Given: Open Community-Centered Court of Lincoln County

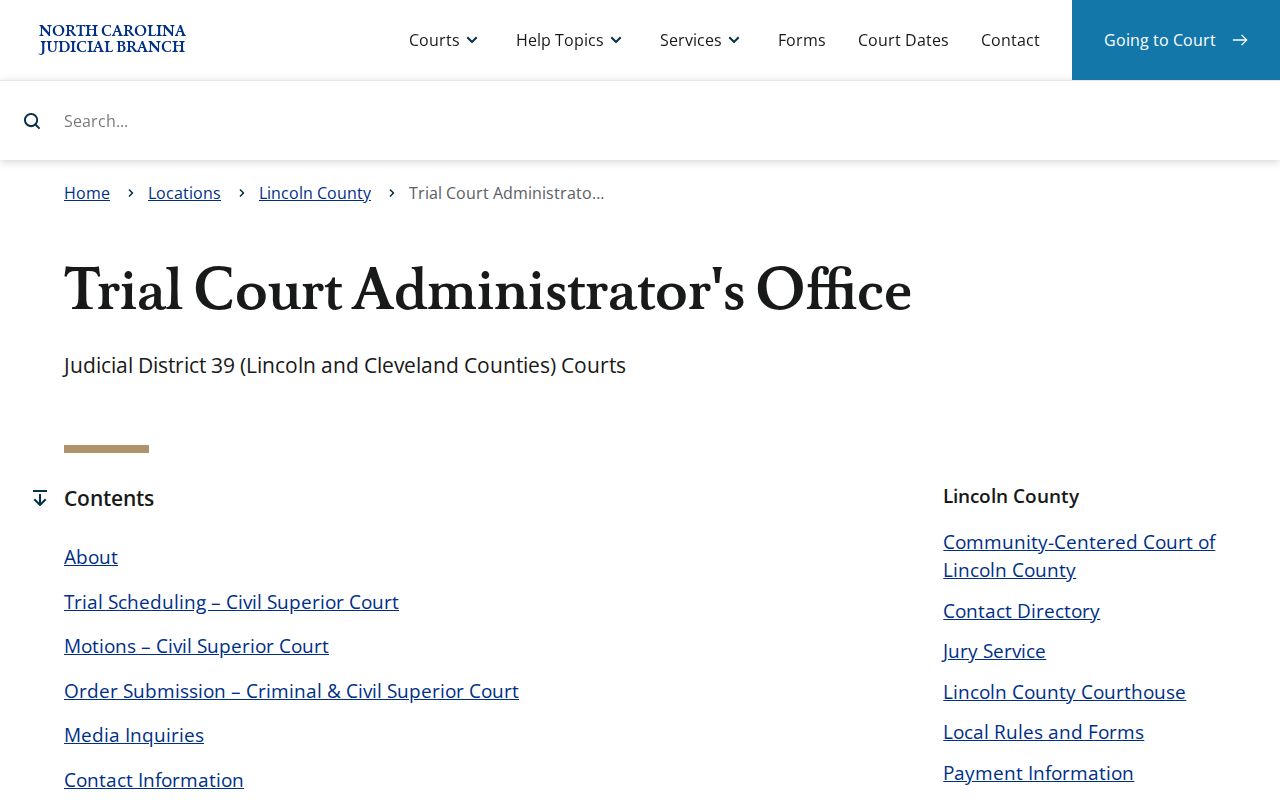Looking at the screenshot, I should pos(1079,556).
